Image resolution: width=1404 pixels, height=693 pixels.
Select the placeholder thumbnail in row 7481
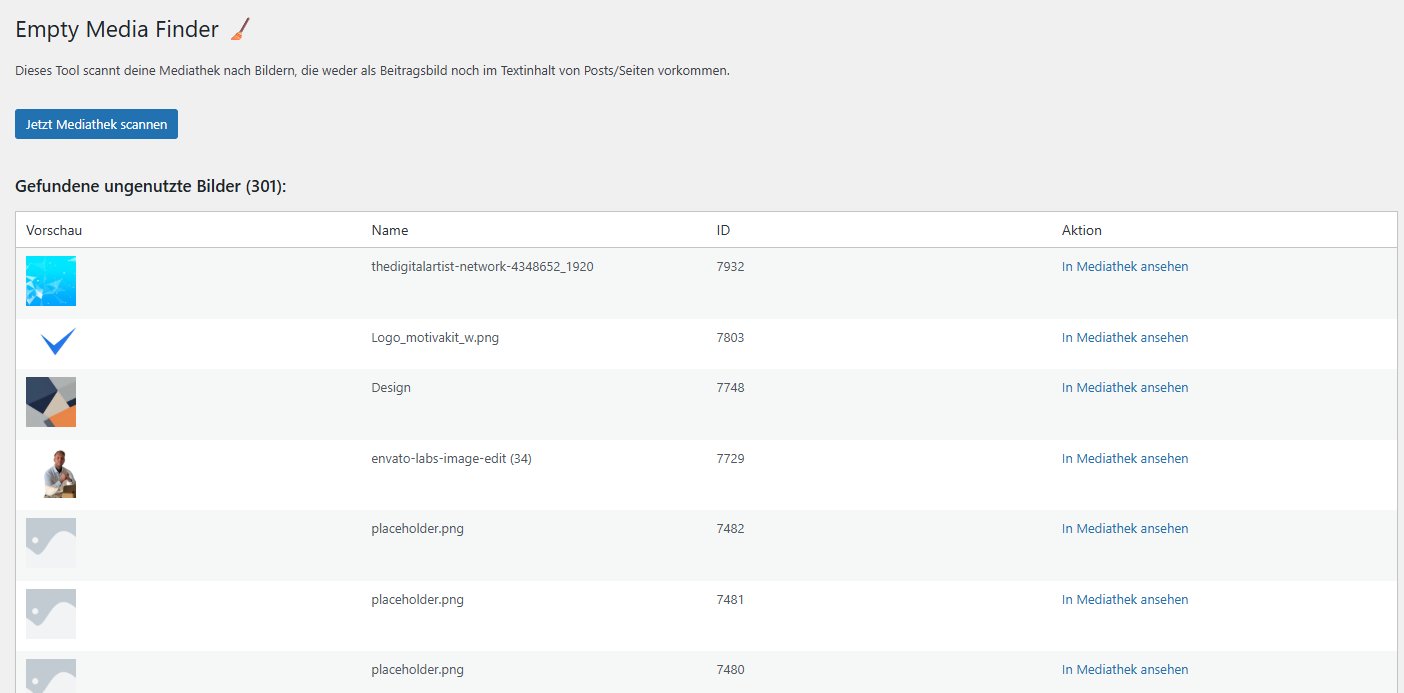click(x=51, y=614)
